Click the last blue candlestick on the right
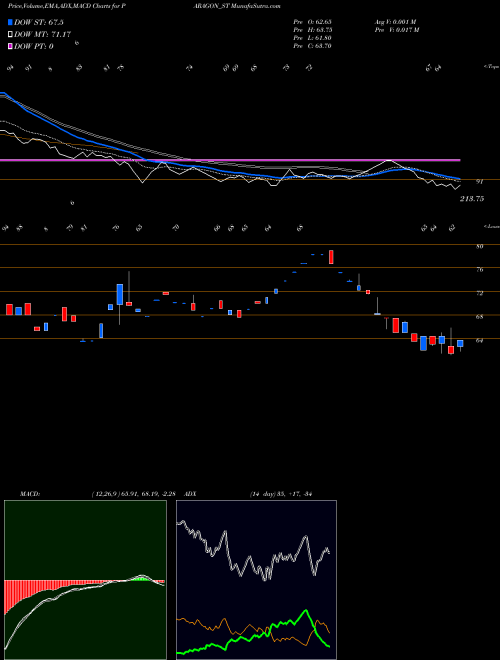This screenshot has width=500, height=660. (x=460, y=343)
